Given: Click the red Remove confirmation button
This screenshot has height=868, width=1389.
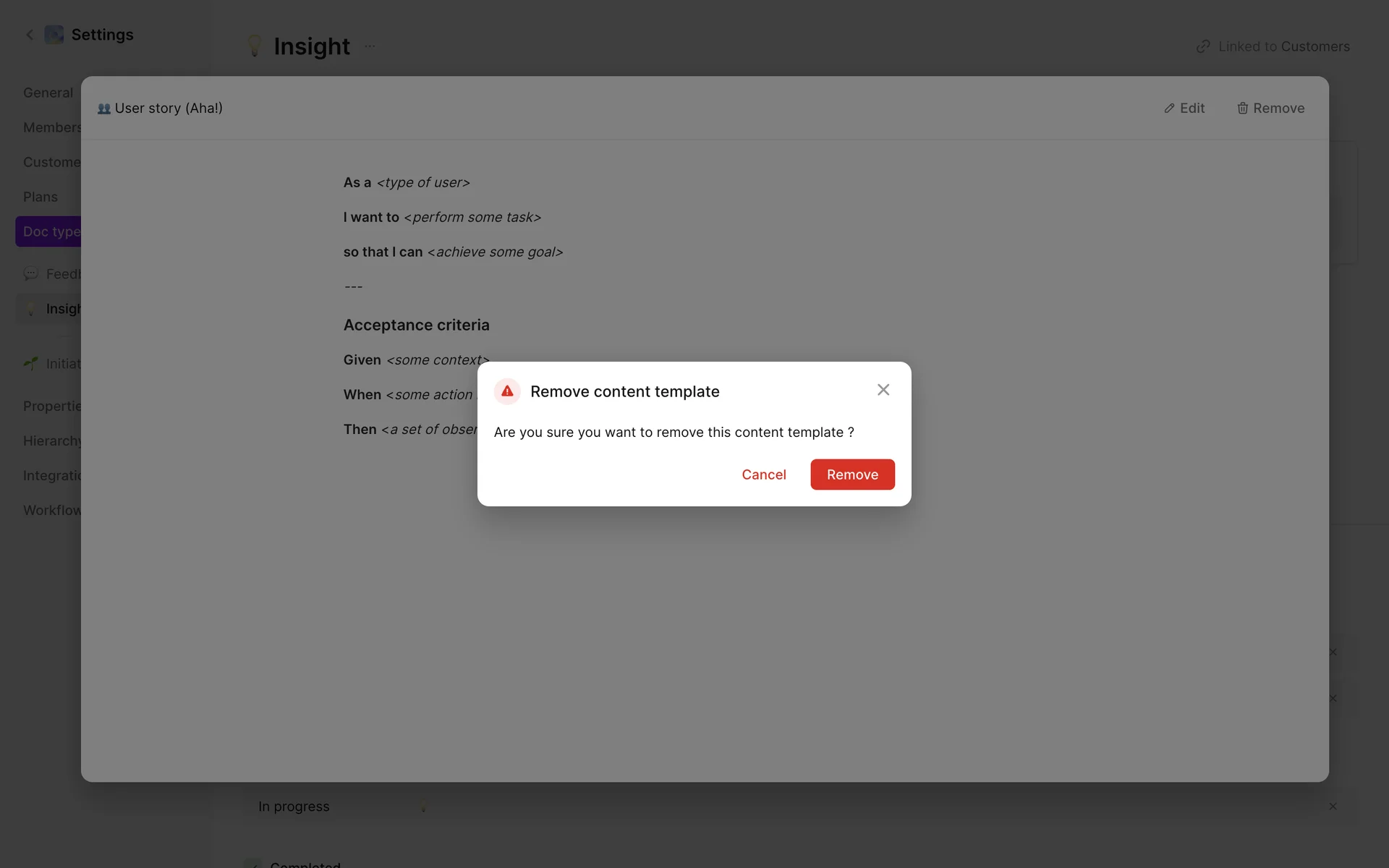Looking at the screenshot, I should coord(852,475).
